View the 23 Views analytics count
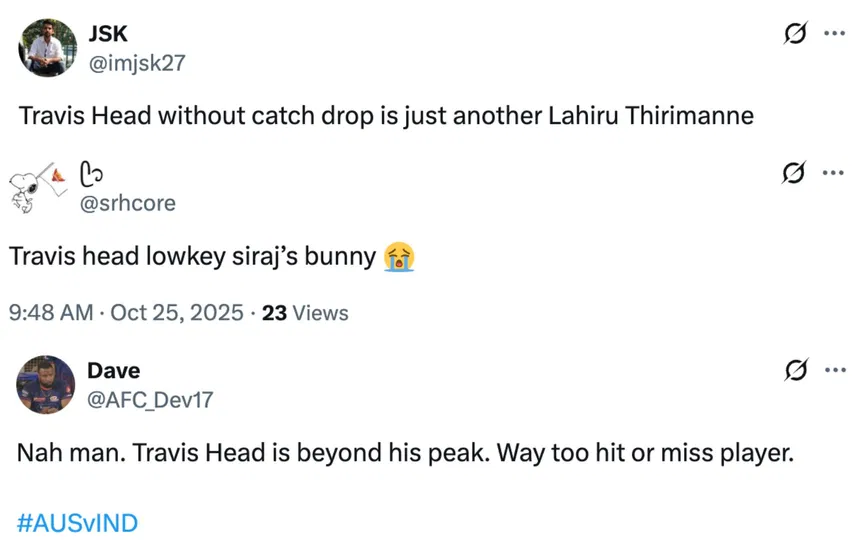 pos(305,313)
